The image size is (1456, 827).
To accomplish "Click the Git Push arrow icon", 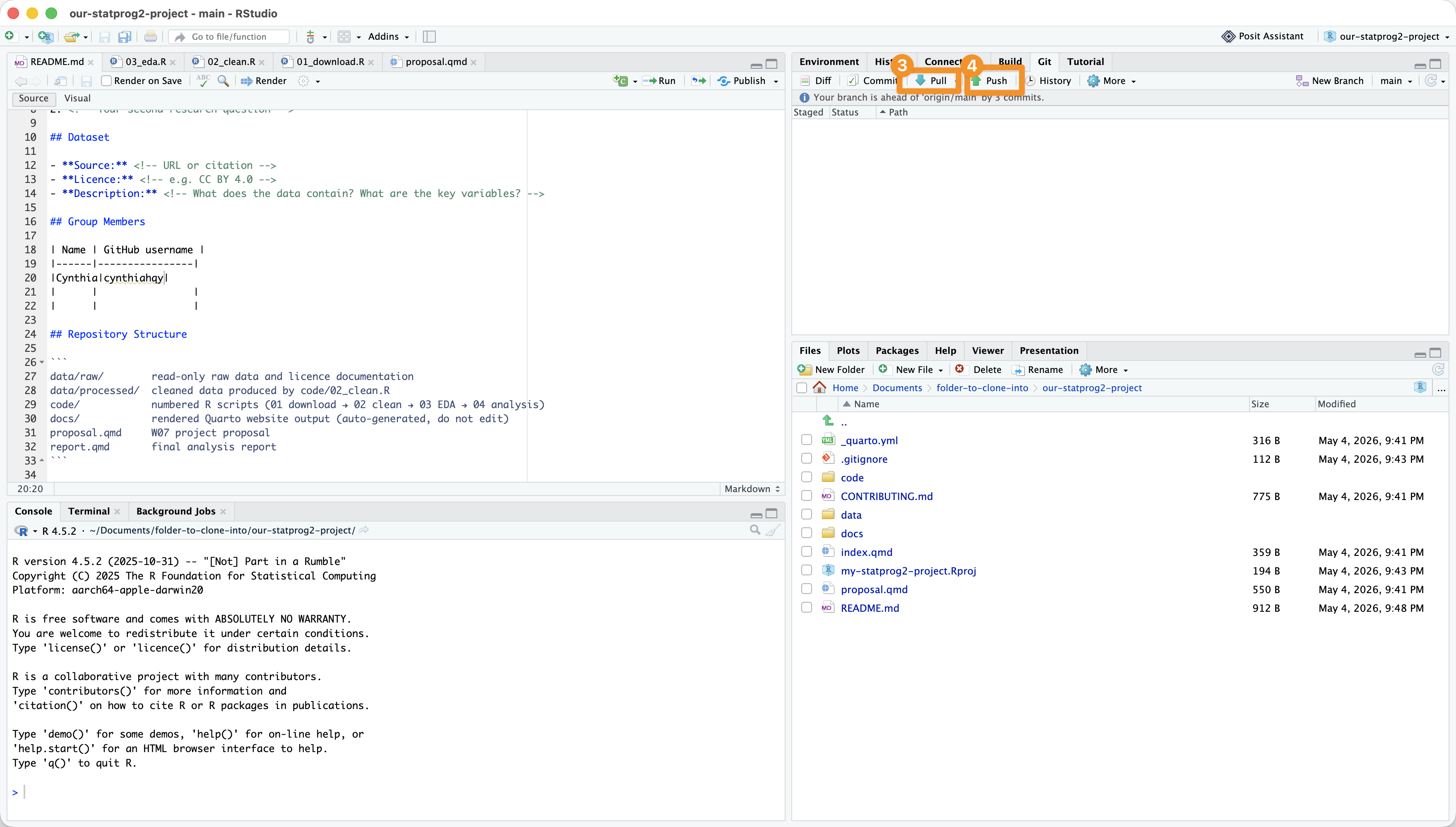I will coord(976,81).
